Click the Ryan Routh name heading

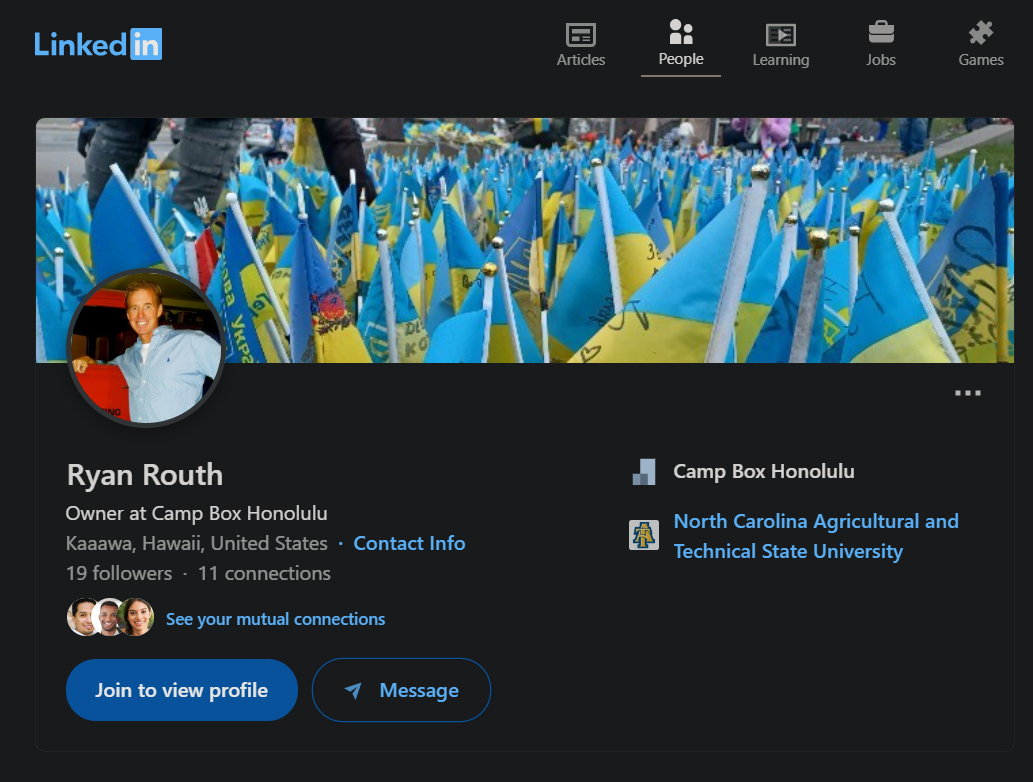click(x=145, y=475)
